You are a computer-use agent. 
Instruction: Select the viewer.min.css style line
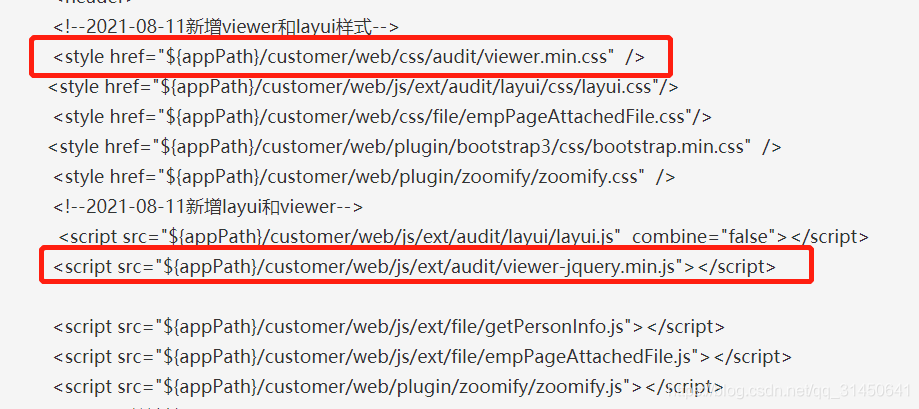pos(349,57)
